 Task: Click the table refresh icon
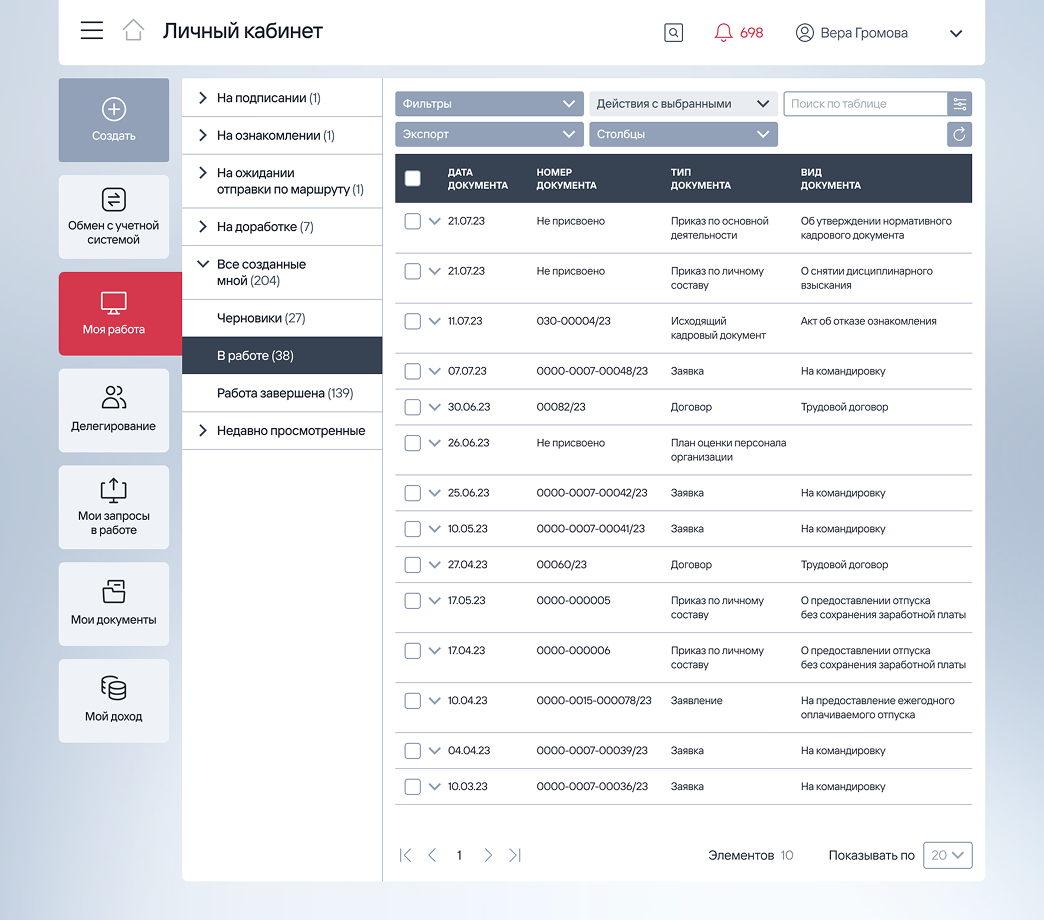[959, 134]
